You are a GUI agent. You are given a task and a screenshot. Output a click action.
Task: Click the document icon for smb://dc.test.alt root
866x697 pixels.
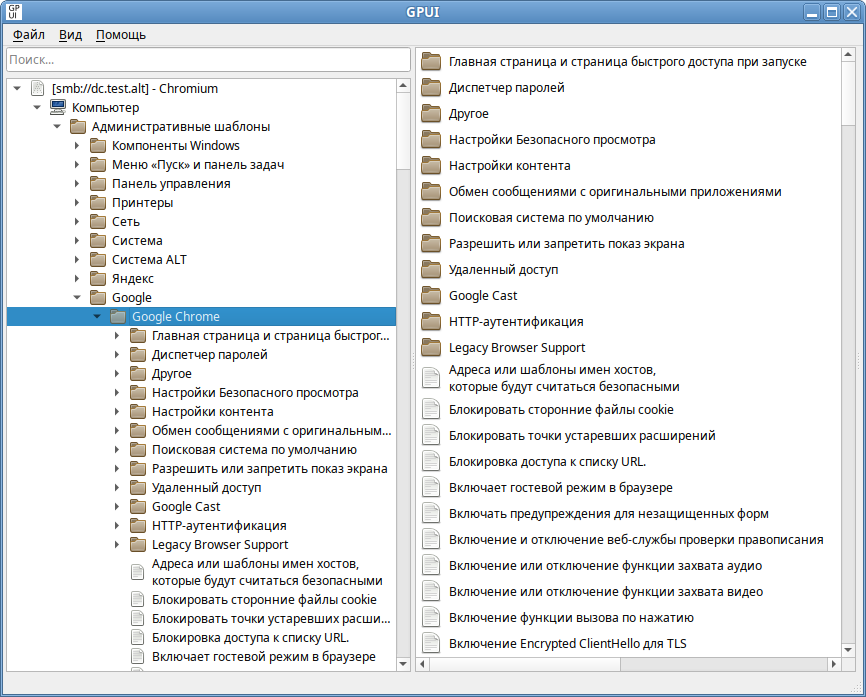click(38, 88)
